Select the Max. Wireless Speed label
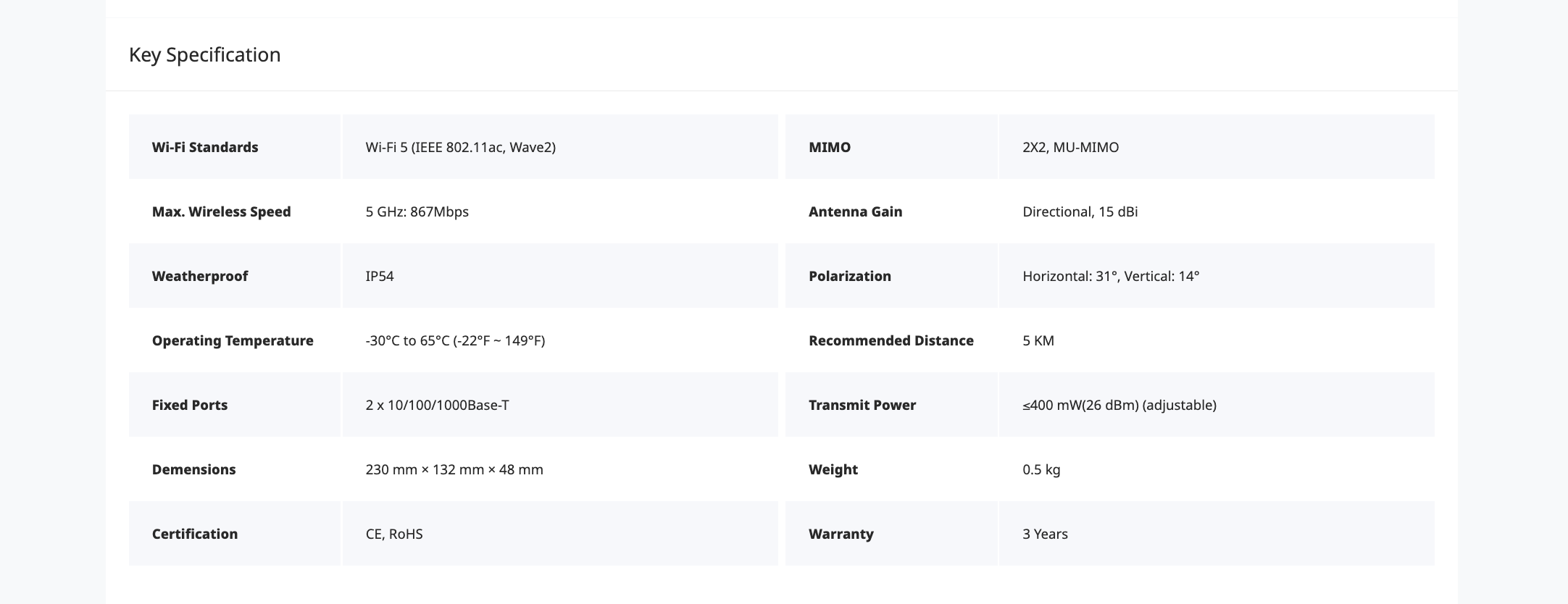Viewport: 1568px width, 604px height. (x=222, y=211)
